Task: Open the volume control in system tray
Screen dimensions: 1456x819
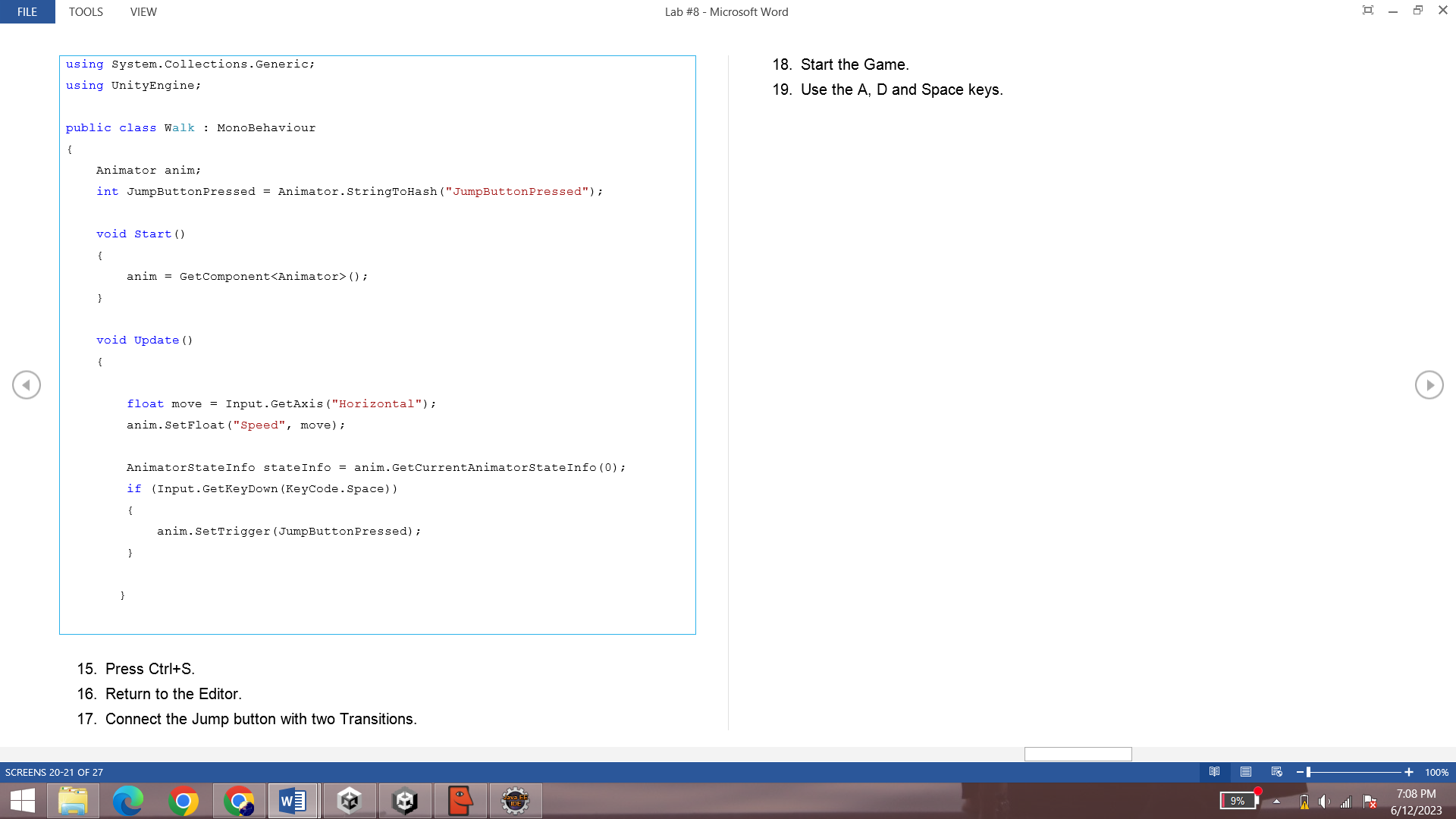Action: point(1325,801)
